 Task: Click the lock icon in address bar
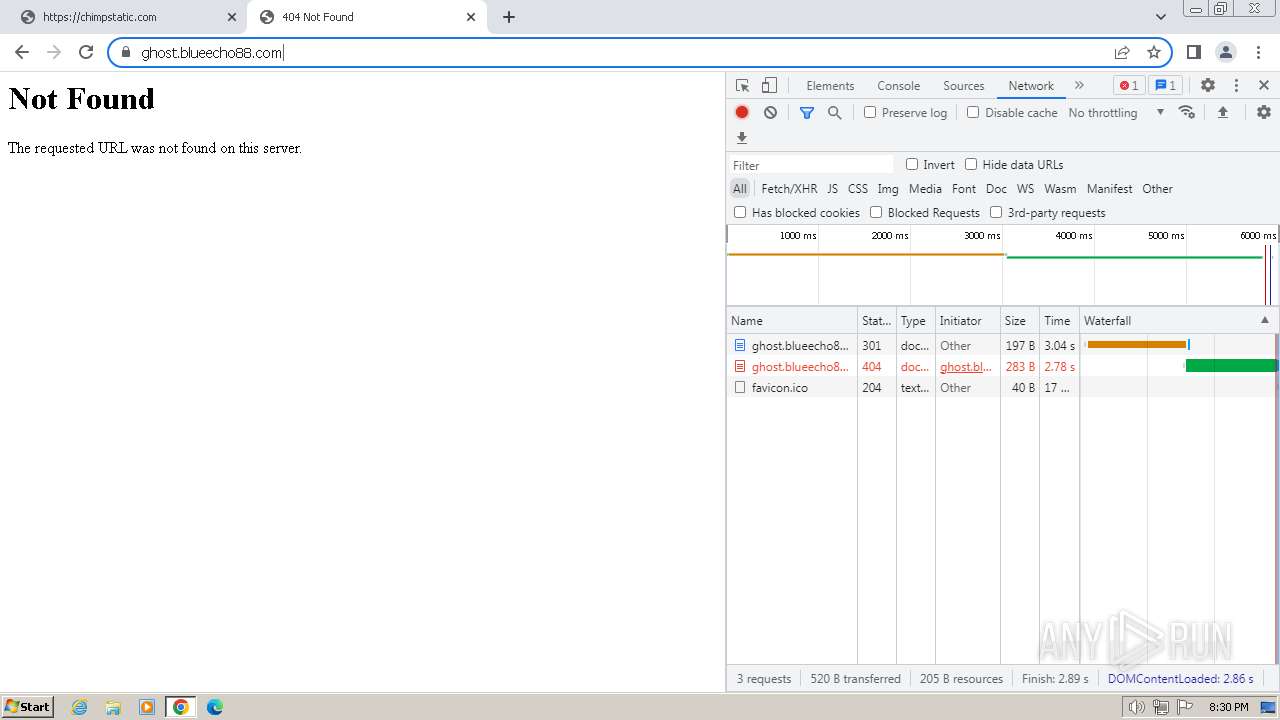pyautogui.click(x=126, y=53)
